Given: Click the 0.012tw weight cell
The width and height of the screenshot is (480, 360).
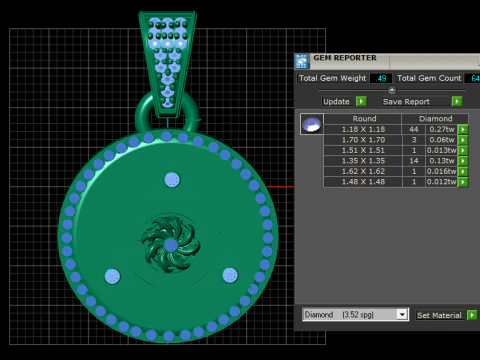Looking at the screenshot, I should pyautogui.click(x=441, y=182).
